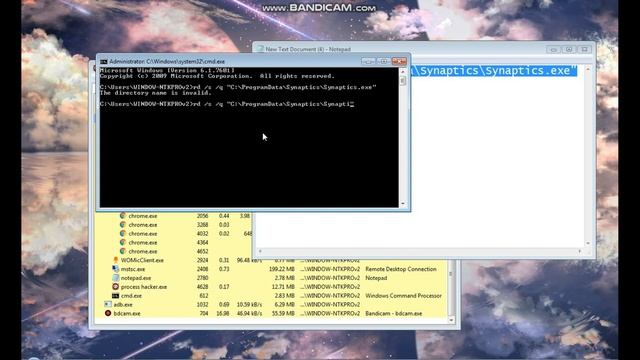Click the 'Bandicam - bdcam.exe' description cell
The image size is (640, 360).
[x=393, y=313]
